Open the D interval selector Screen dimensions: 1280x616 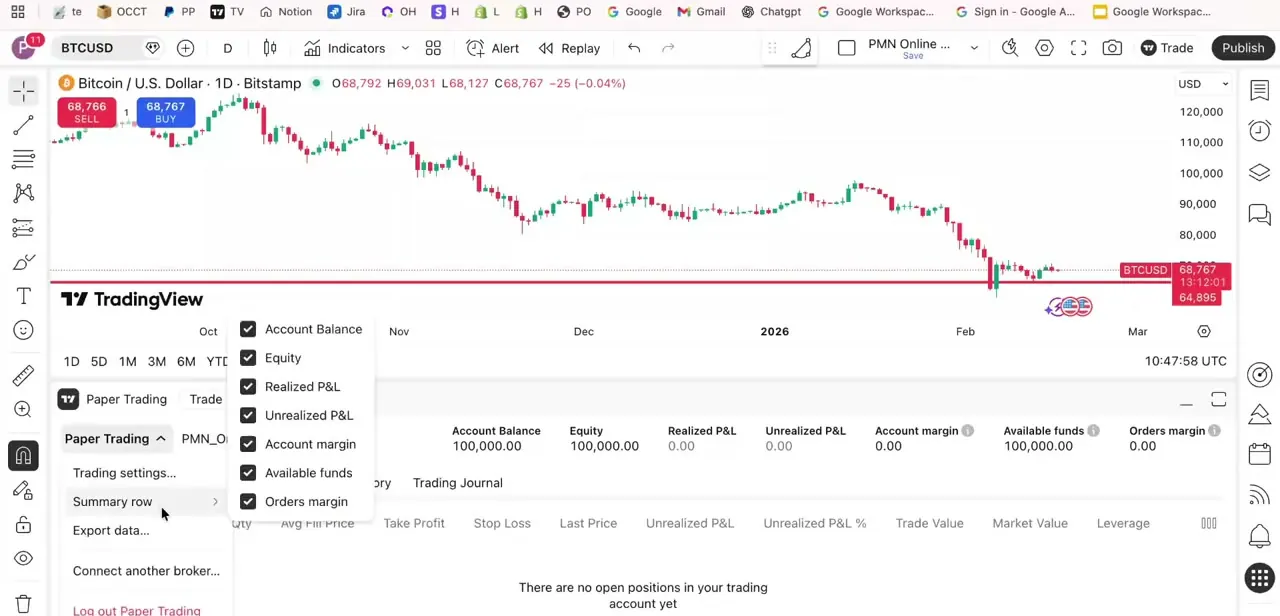tap(227, 48)
